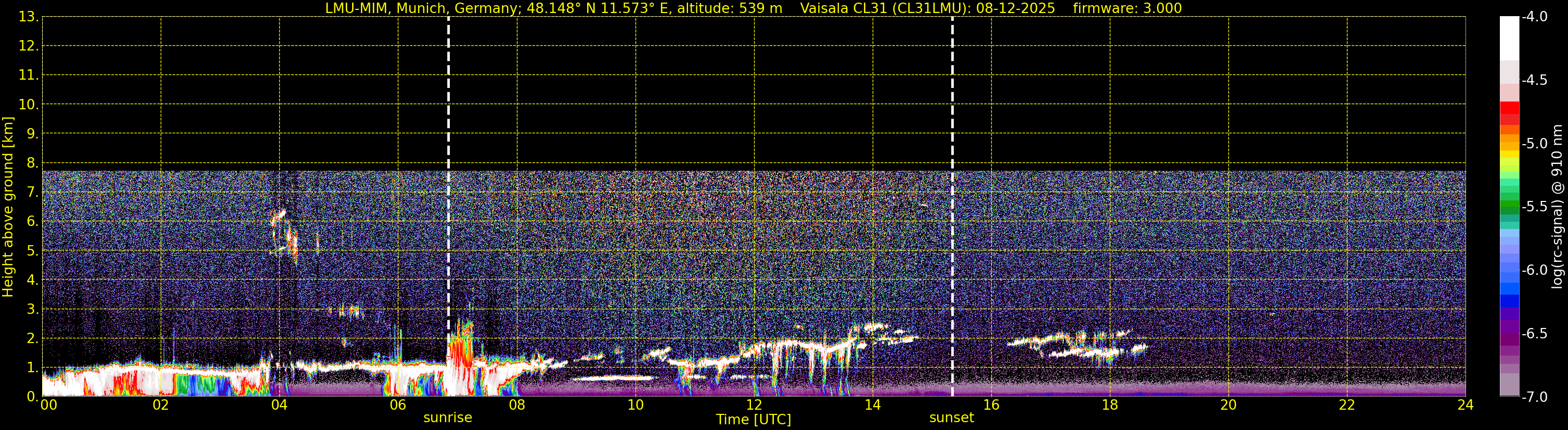Select the "Time [UTC]" x-axis label
The height and width of the screenshot is (430, 1568).
[x=754, y=420]
